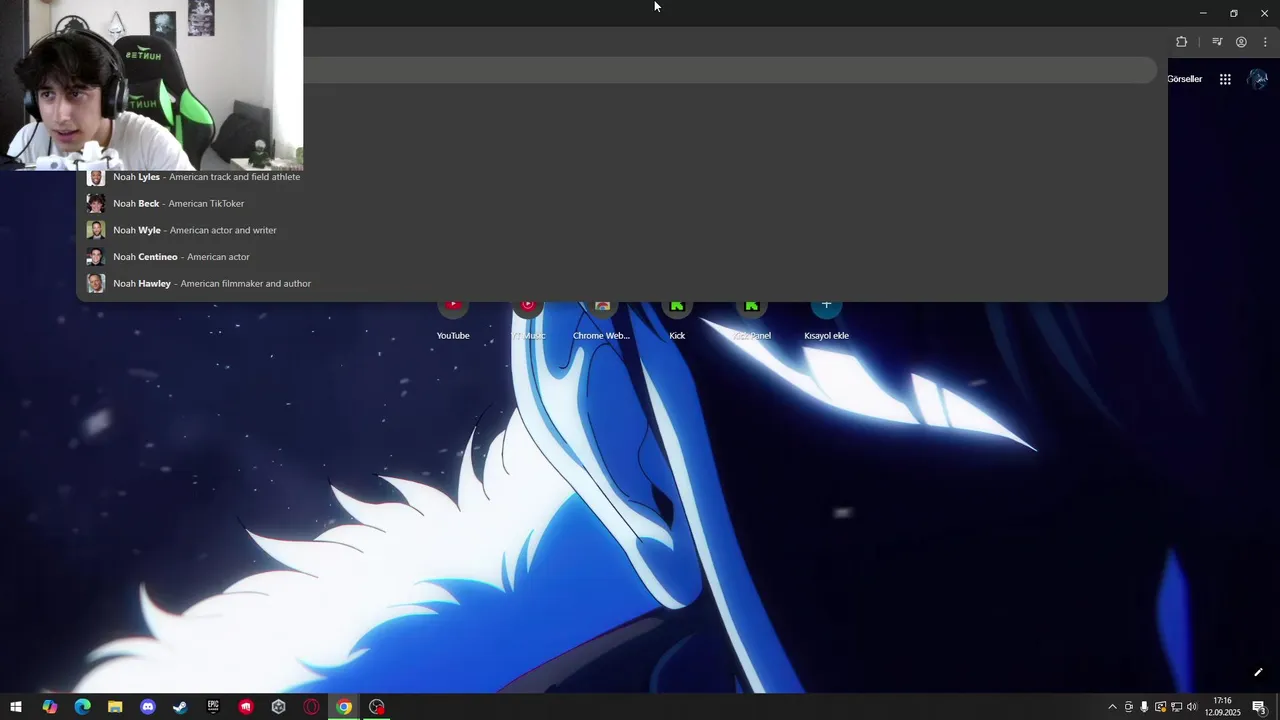This screenshot has height=720, width=1280.
Task: Open the Chrome extensions puzzle icon
Action: [x=1182, y=42]
